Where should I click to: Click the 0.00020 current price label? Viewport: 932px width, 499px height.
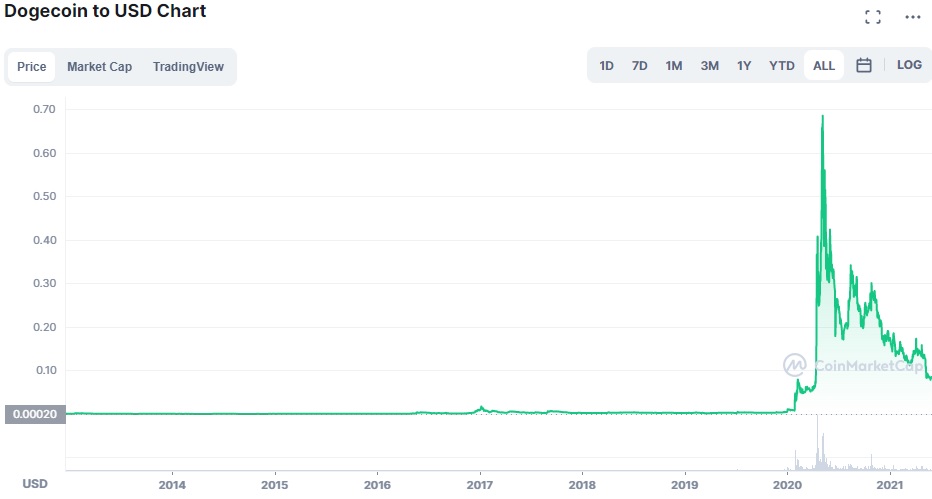(x=35, y=414)
